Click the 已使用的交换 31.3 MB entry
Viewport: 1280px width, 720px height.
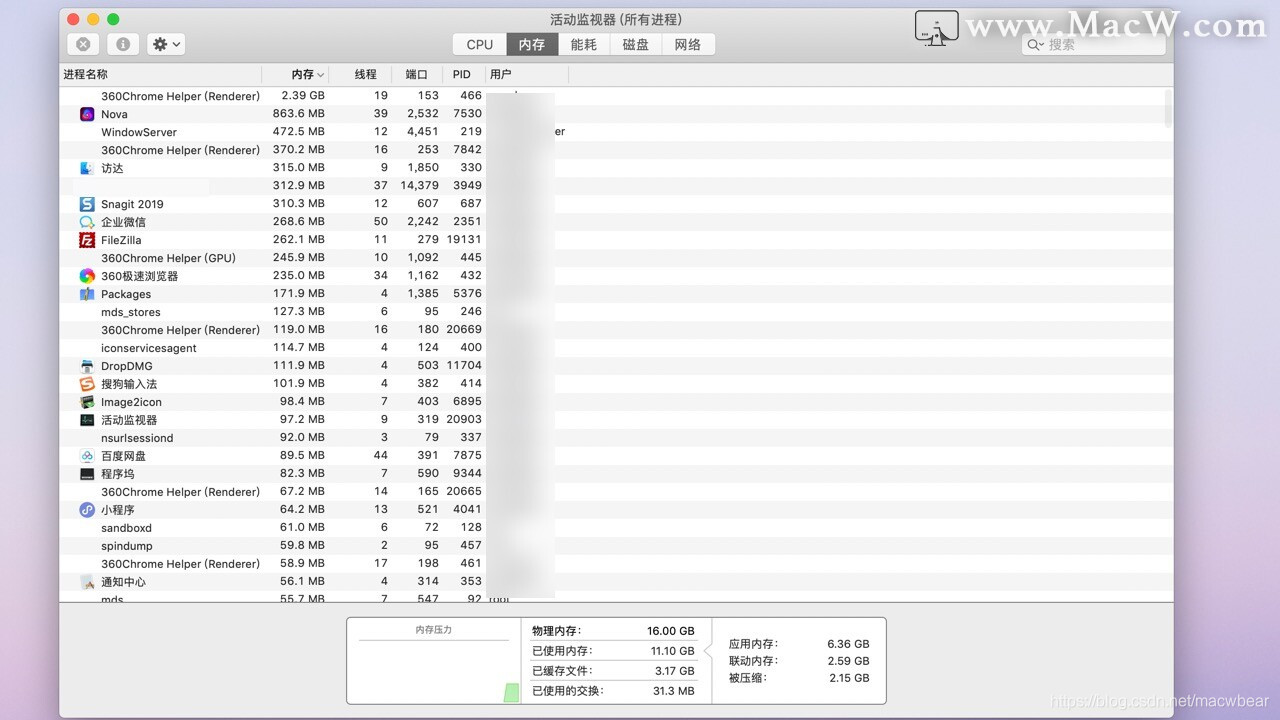pos(613,691)
